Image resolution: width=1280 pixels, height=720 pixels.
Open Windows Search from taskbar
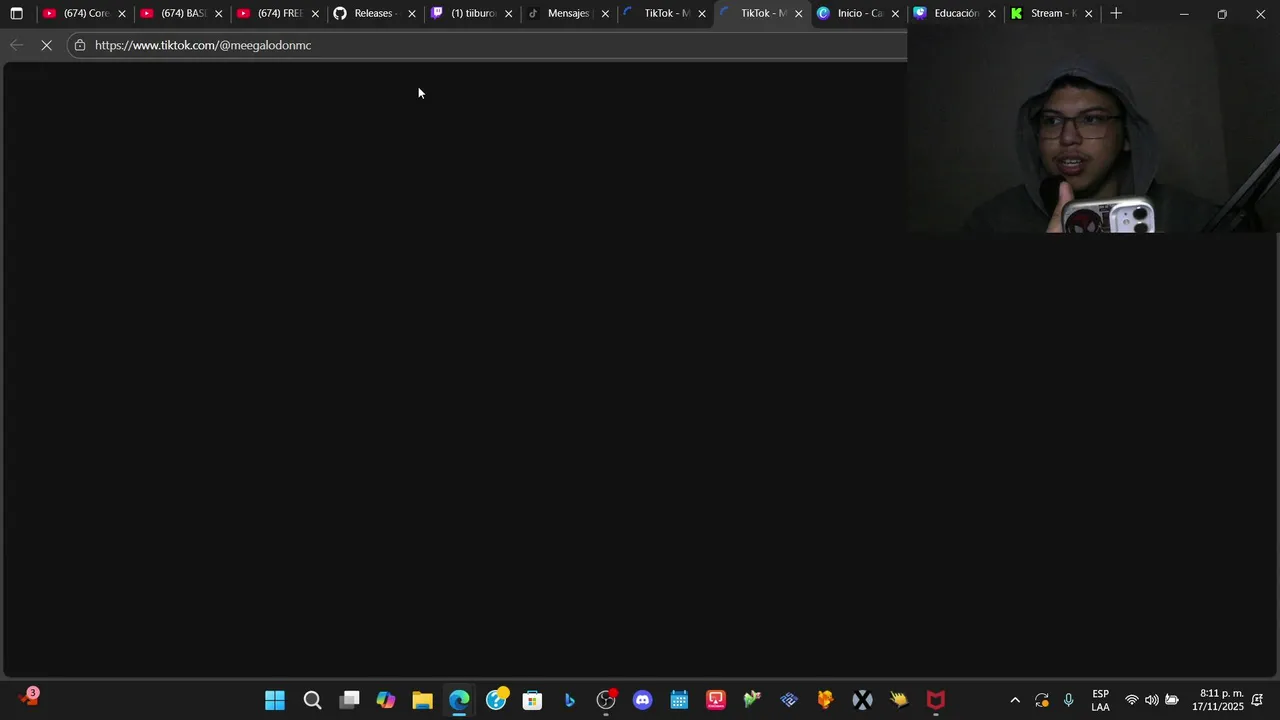point(312,700)
